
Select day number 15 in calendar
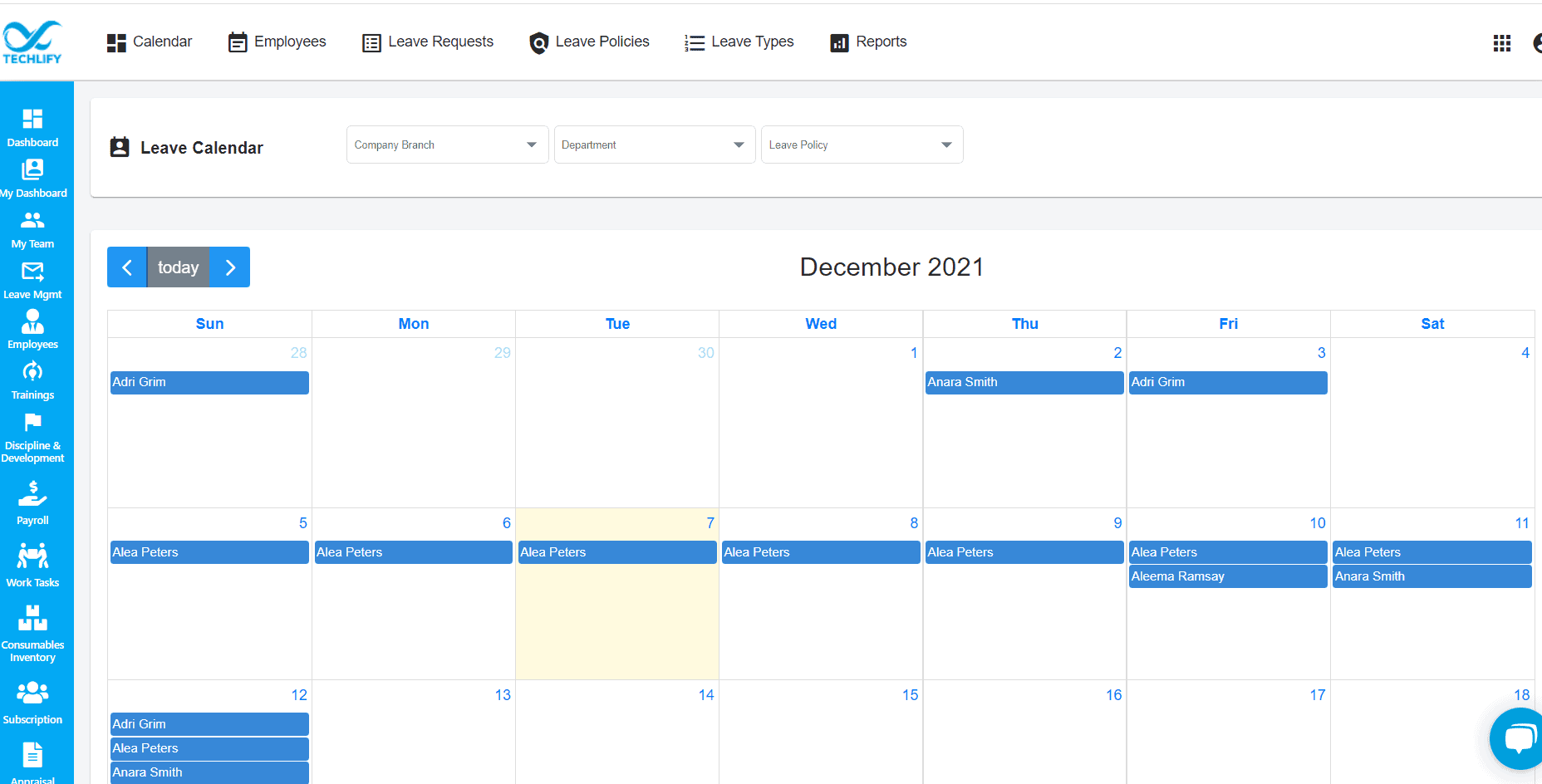[x=911, y=695]
